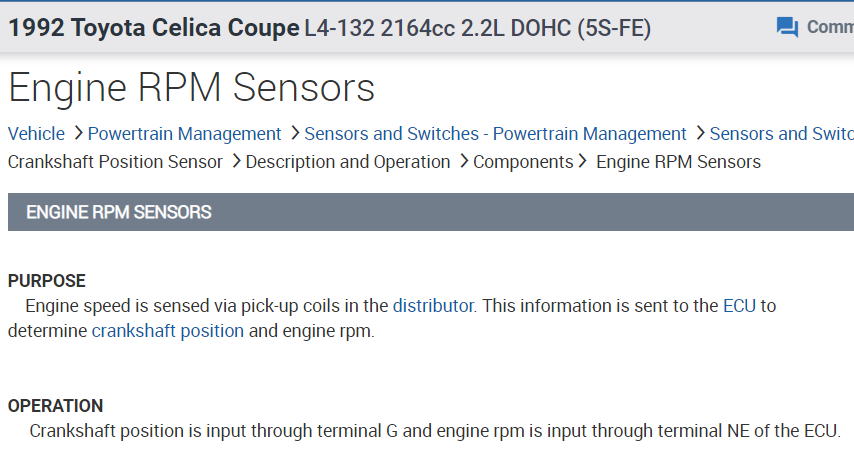Click the chevron before Description and Operation
The width and height of the screenshot is (854, 452).
[x=235, y=162]
